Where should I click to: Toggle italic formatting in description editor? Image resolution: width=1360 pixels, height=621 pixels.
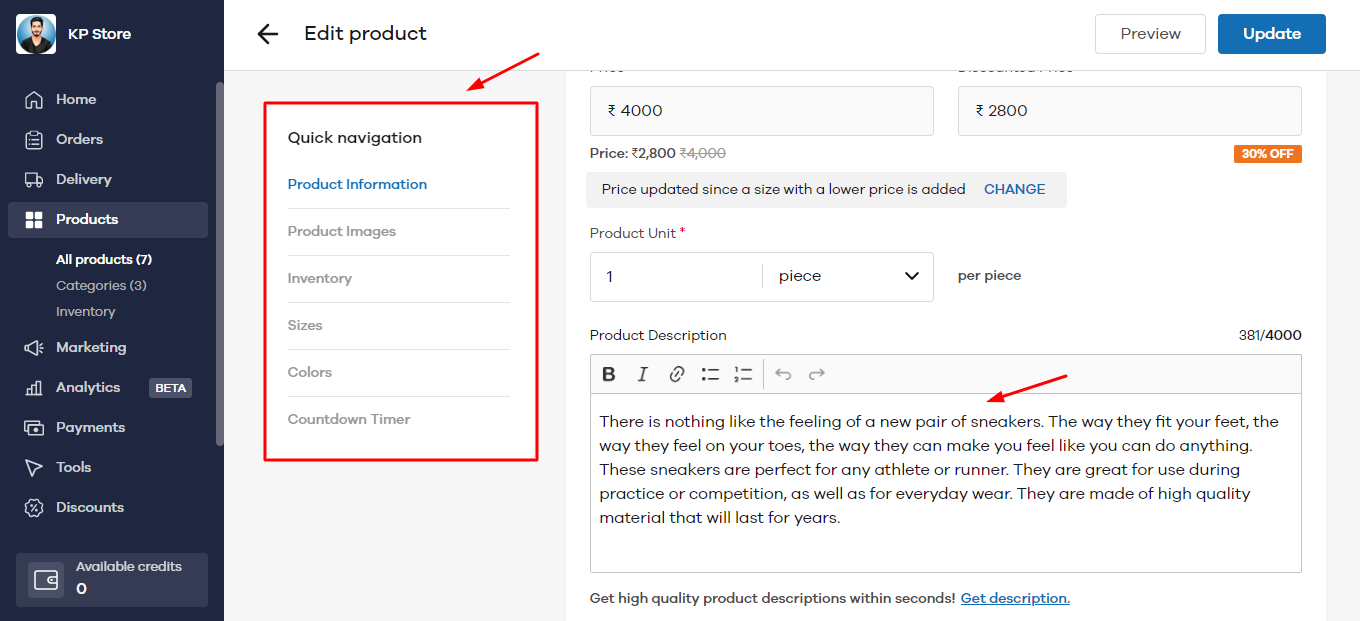click(643, 374)
